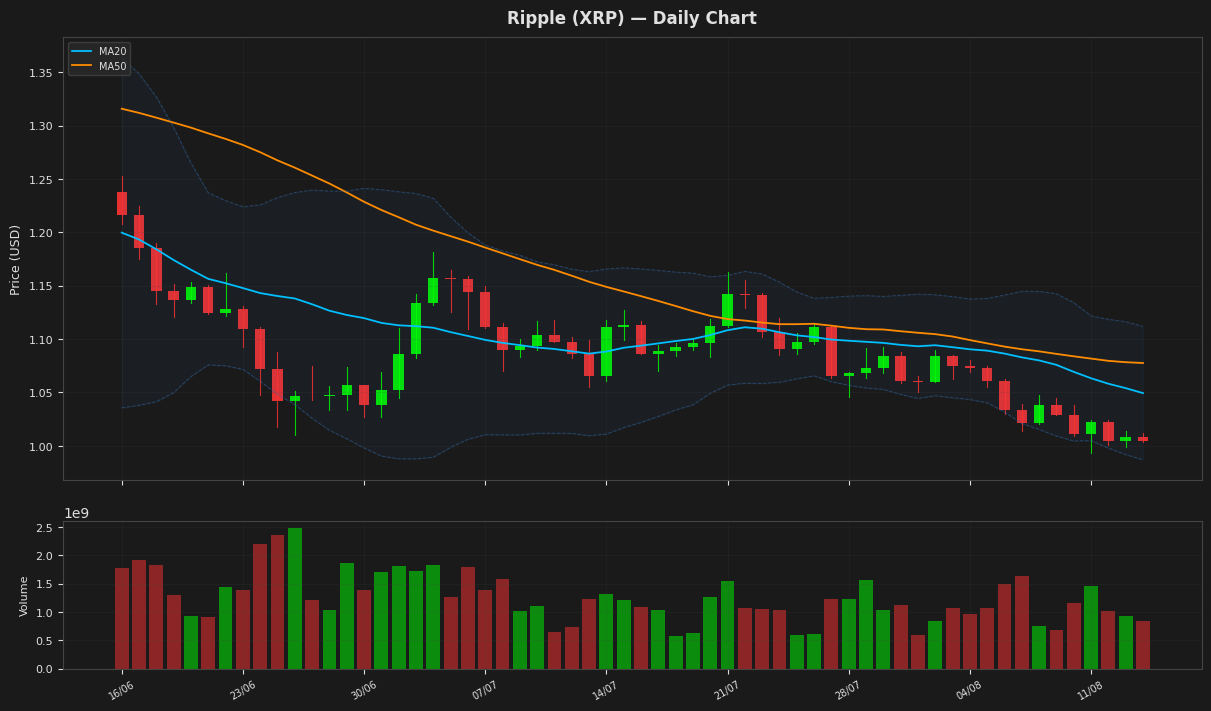Click the first red candlestick at 16/06
This screenshot has height=711, width=1211.
(122, 203)
